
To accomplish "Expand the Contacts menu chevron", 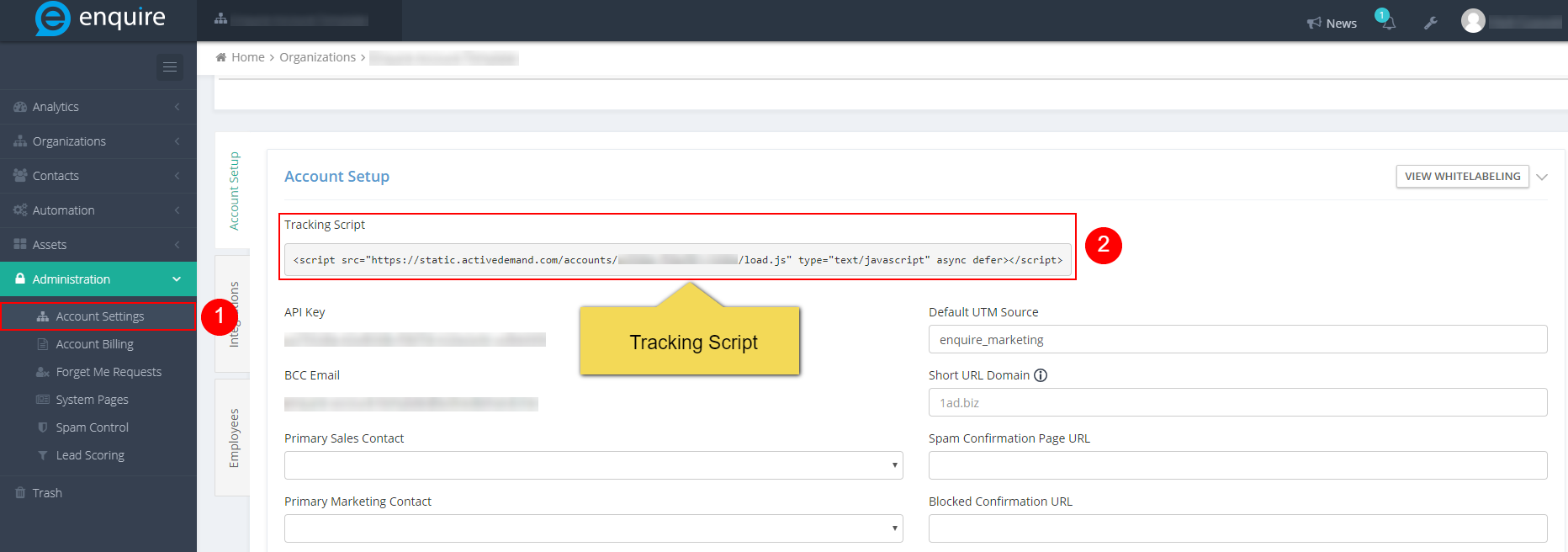I will coord(177,175).
